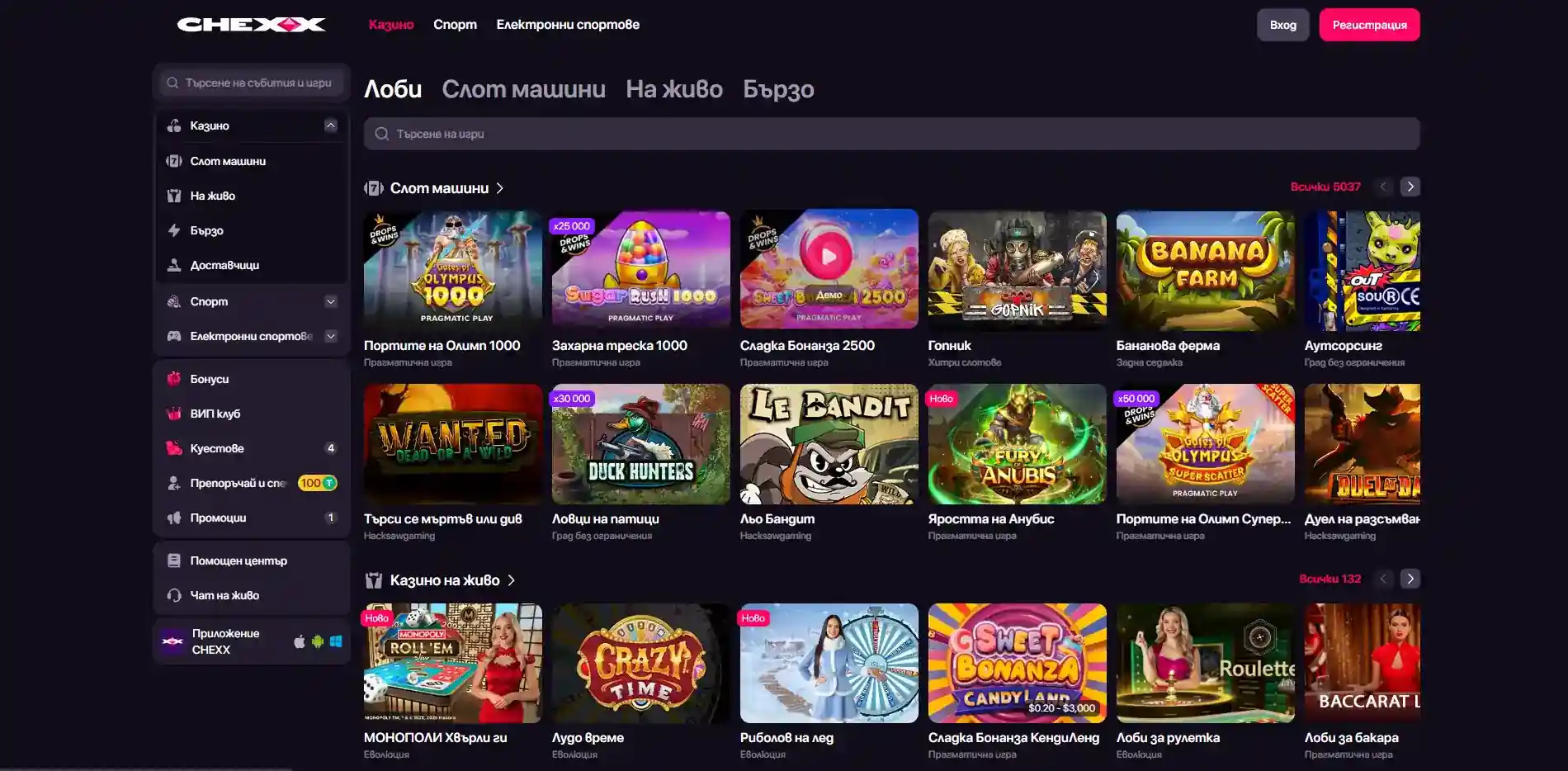Open the Спорт top menu item
The width and height of the screenshot is (1568, 771).
click(x=456, y=25)
